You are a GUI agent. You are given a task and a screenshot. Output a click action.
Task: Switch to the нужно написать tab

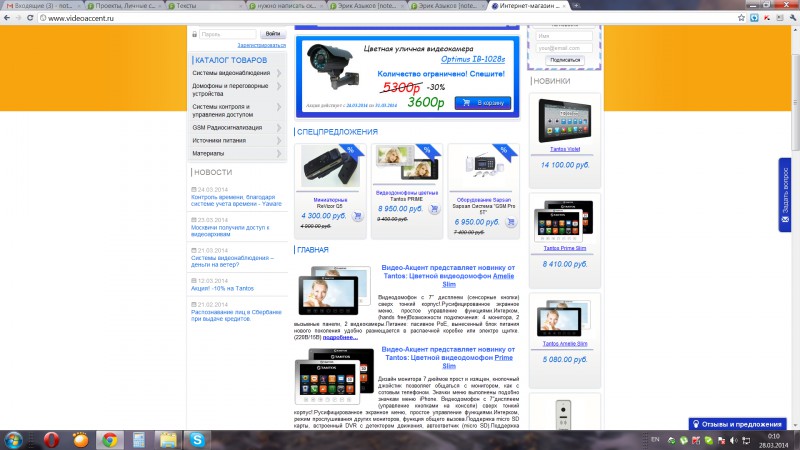[286, 6]
